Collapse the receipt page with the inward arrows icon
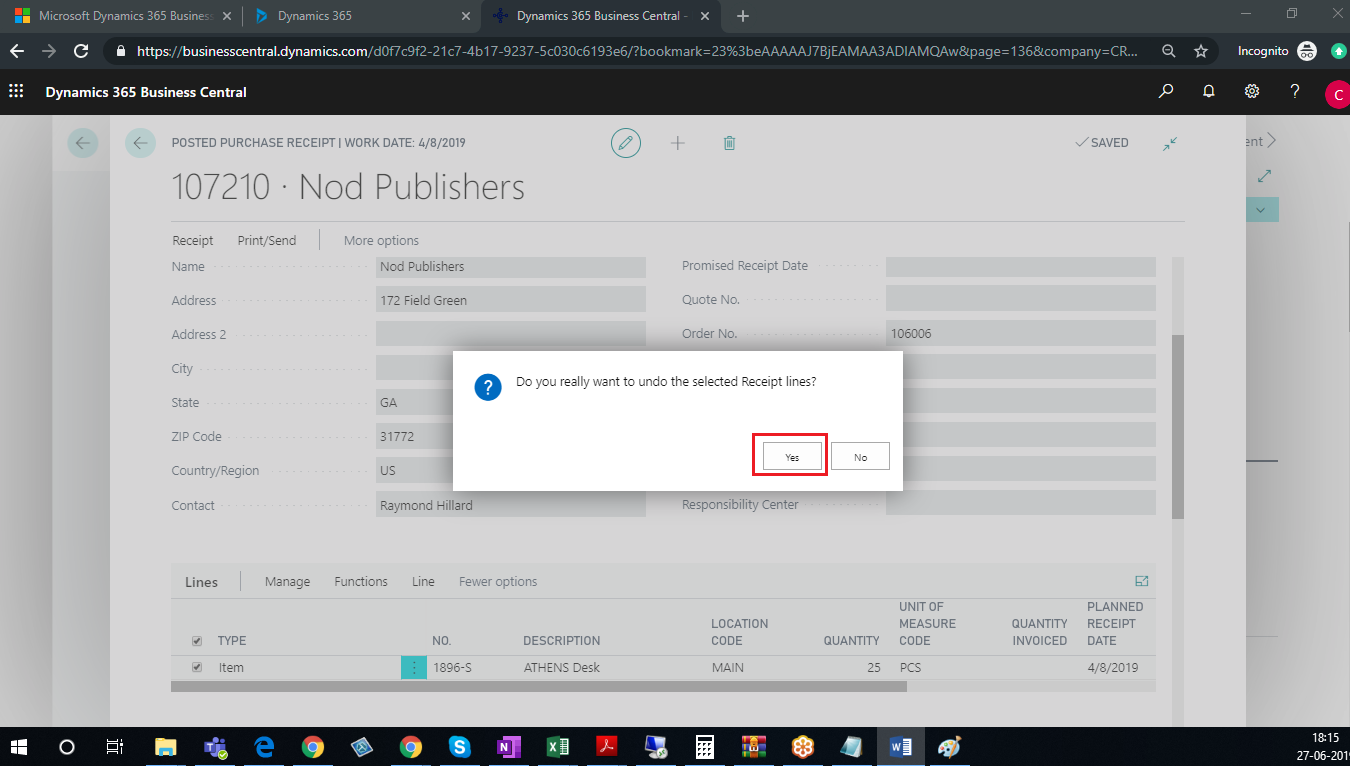This screenshot has width=1350, height=766. (x=1170, y=143)
